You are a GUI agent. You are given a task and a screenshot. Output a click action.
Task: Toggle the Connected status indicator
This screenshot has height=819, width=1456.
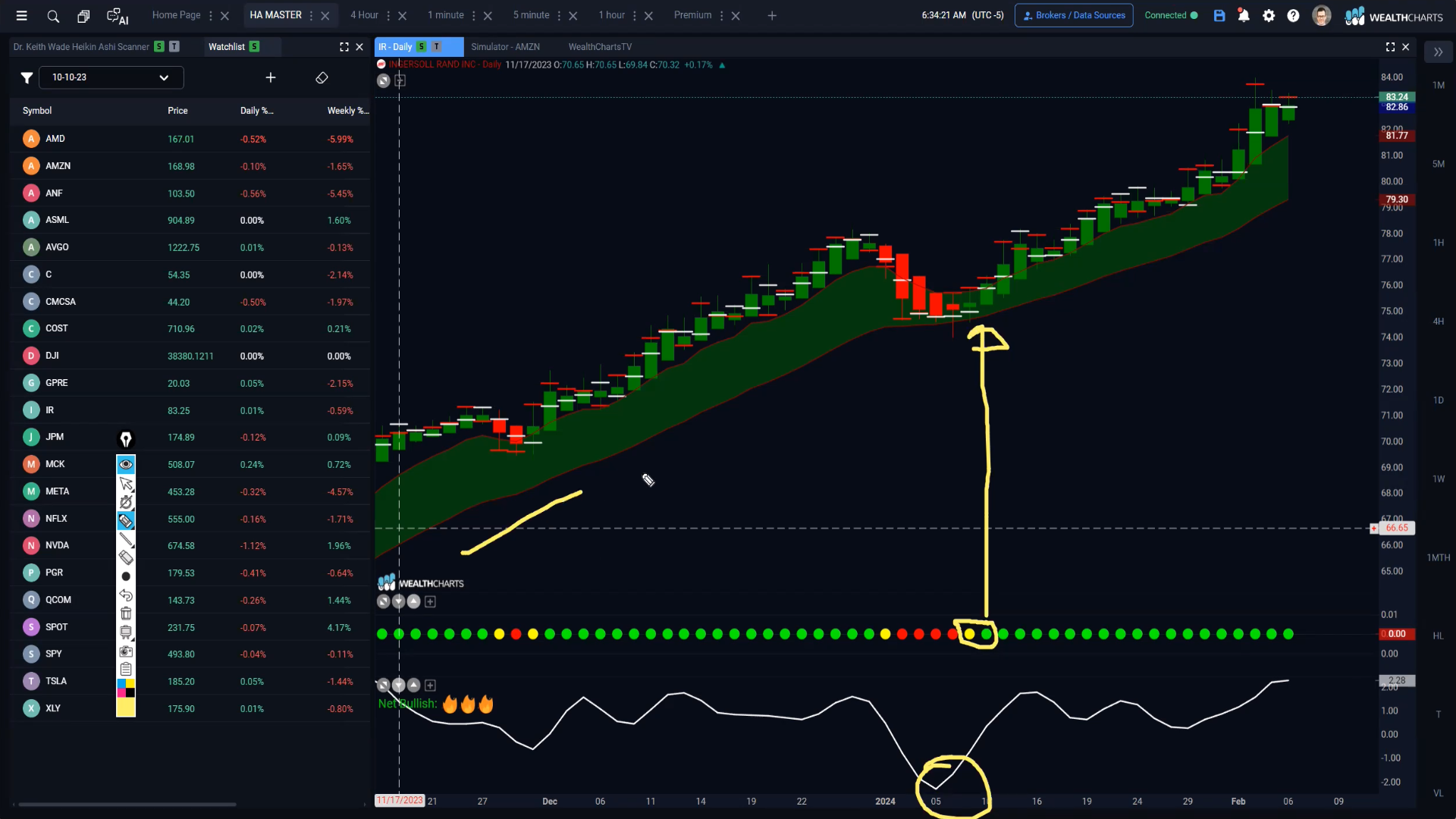pos(1171,15)
